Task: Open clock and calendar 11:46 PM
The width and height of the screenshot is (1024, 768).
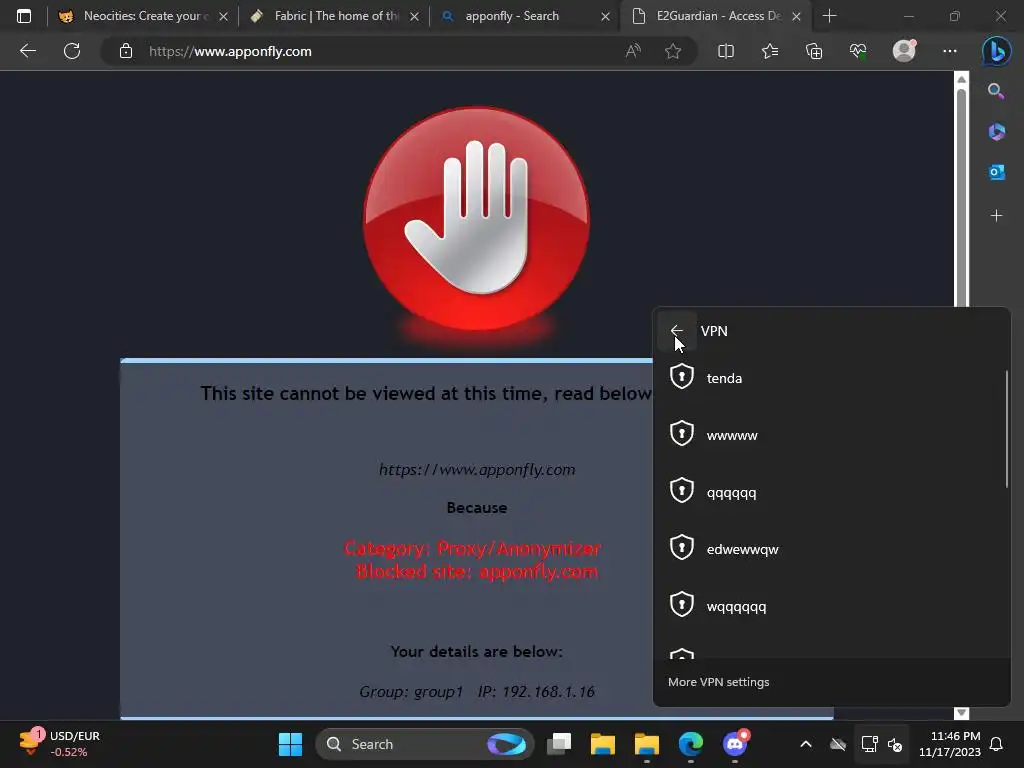Action: [x=950, y=744]
